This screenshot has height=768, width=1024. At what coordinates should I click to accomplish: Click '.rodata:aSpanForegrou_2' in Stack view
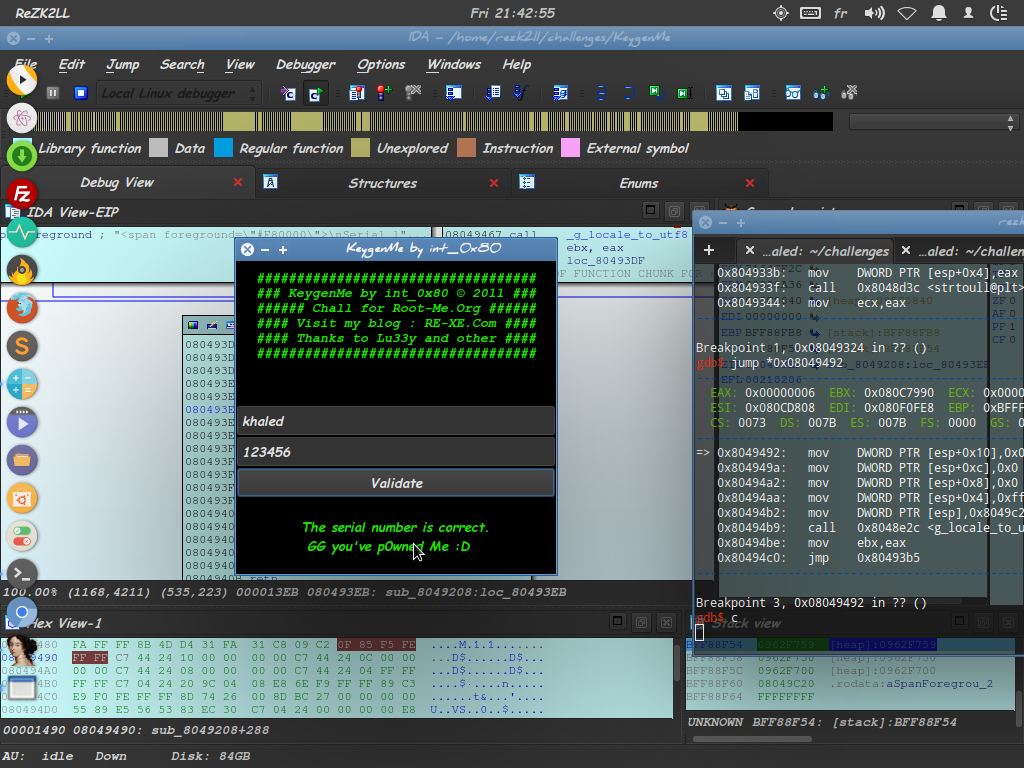coord(911,684)
